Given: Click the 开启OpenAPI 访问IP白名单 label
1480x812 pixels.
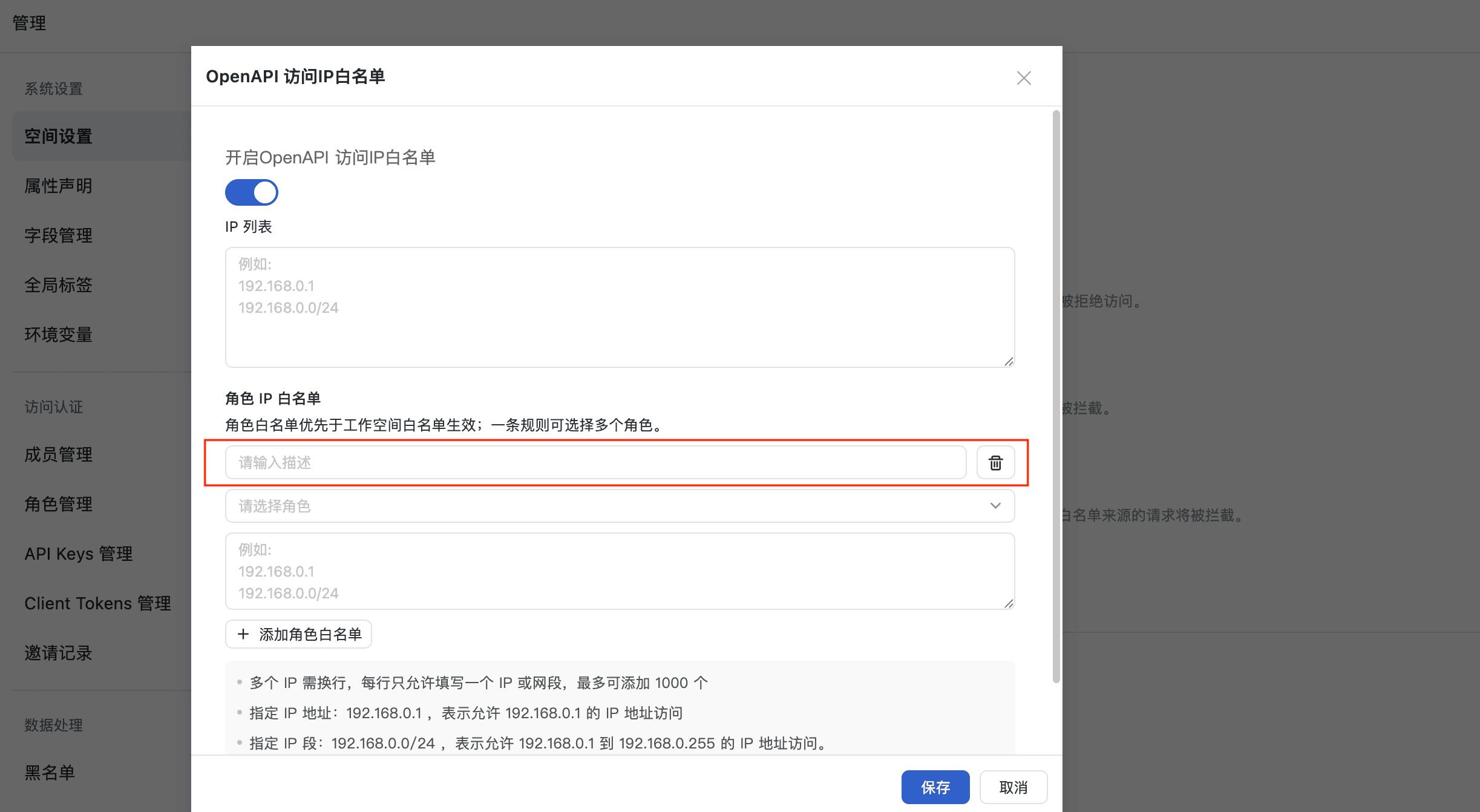Looking at the screenshot, I should [x=330, y=158].
